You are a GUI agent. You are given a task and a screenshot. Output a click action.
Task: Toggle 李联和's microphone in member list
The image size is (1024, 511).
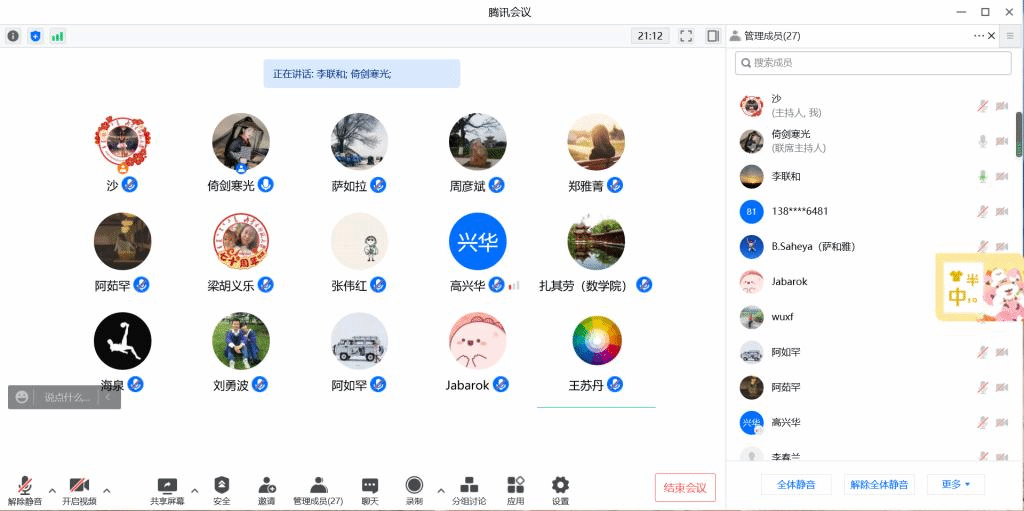pos(982,177)
